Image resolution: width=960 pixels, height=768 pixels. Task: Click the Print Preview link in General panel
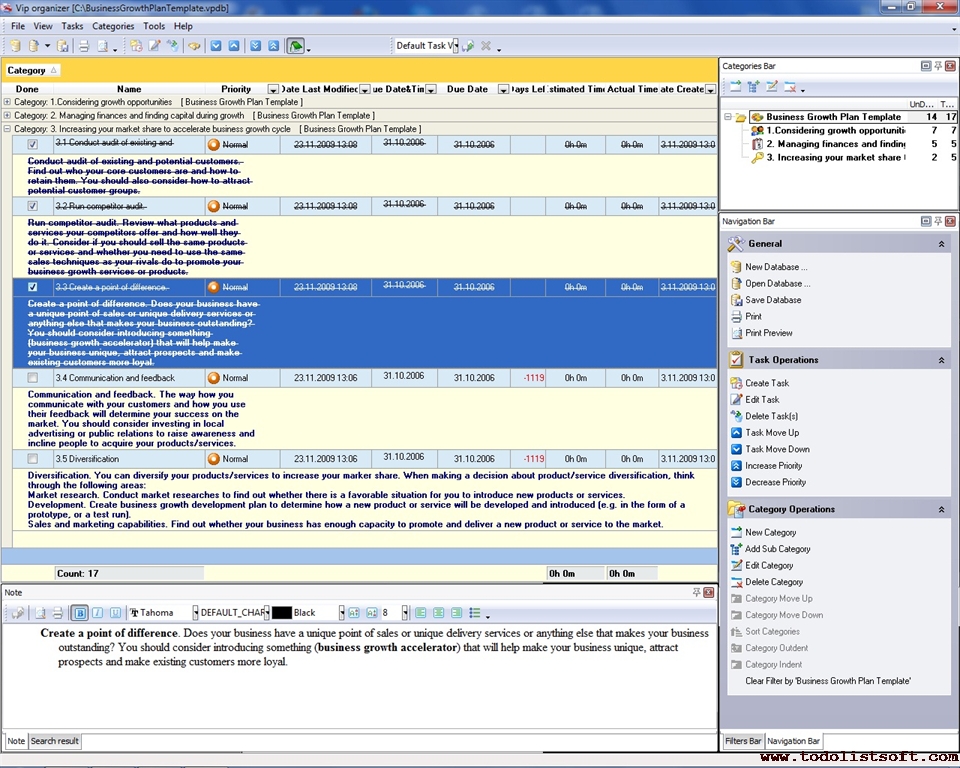[x=769, y=333]
